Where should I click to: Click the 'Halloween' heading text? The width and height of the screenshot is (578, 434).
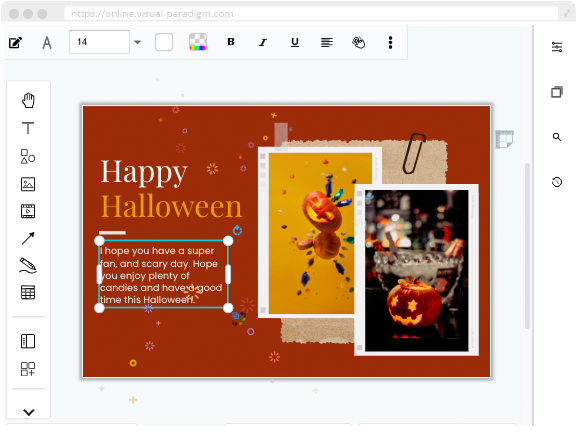pos(171,206)
